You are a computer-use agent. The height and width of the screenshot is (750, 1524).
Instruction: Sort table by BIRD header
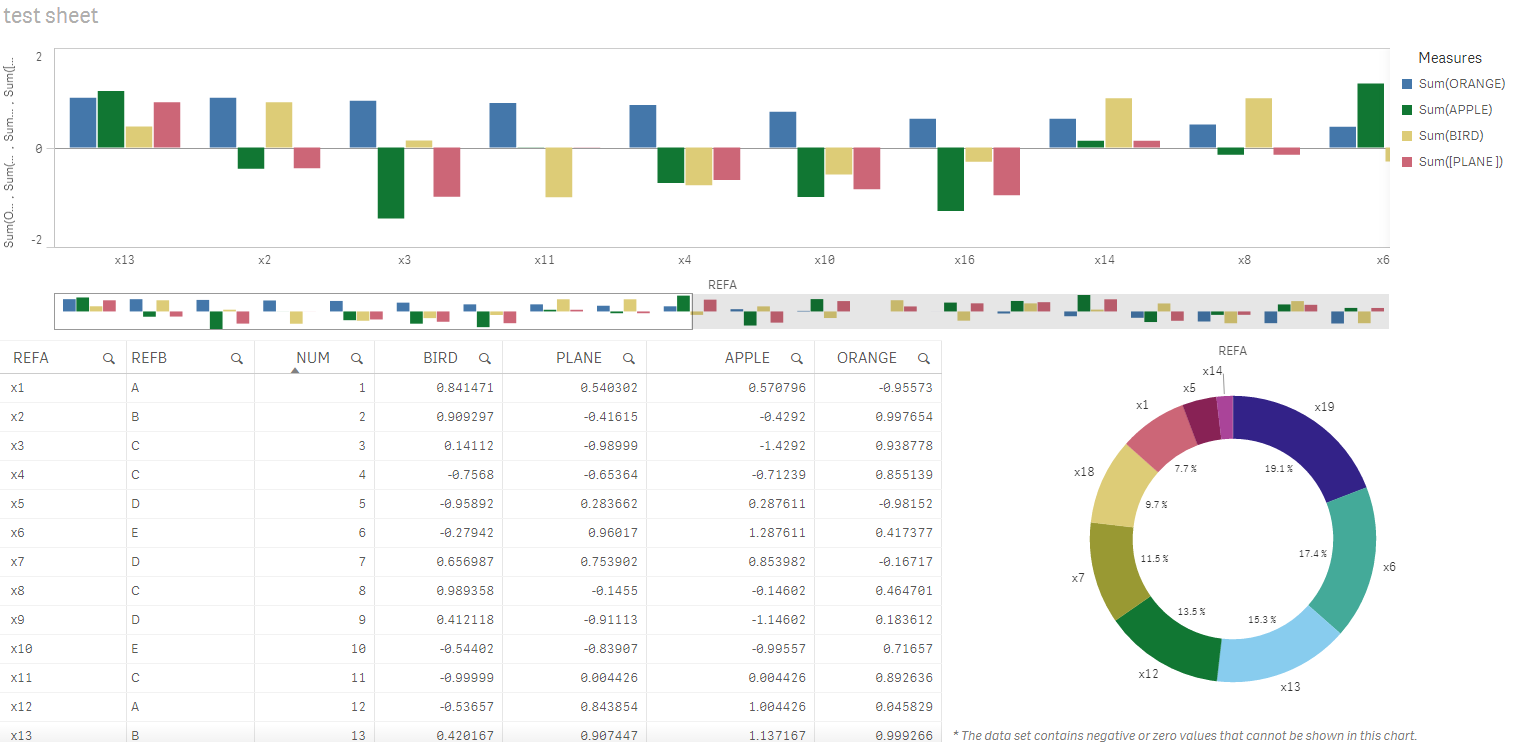[x=440, y=358]
